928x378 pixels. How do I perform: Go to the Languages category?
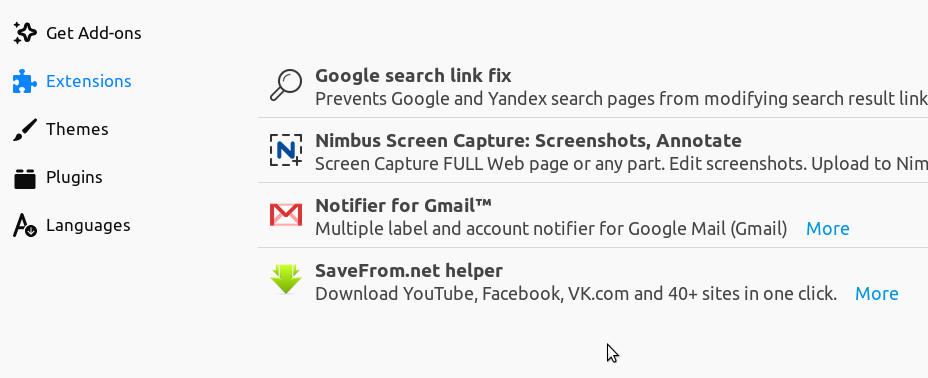88,225
